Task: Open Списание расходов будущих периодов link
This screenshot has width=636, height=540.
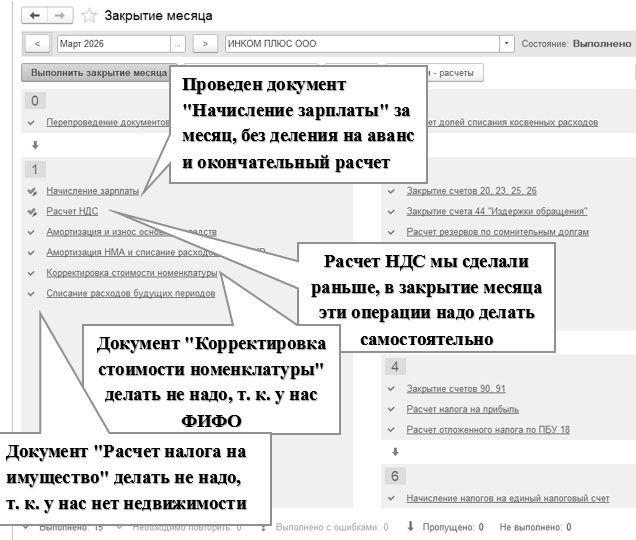Action: tap(131, 293)
